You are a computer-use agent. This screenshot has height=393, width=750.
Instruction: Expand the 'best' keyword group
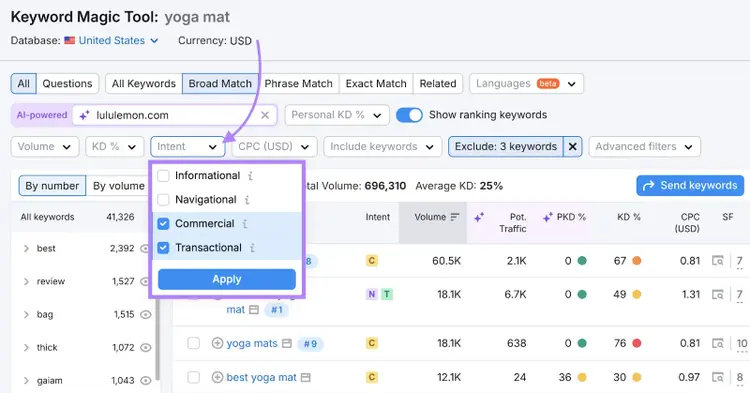pos(26,249)
